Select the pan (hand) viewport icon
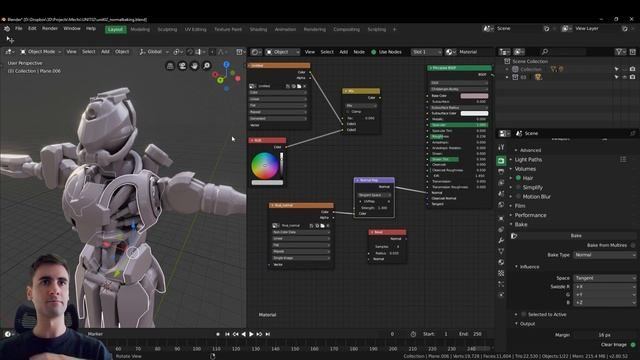Screen dimensions: 640x360 coord(194,66)
